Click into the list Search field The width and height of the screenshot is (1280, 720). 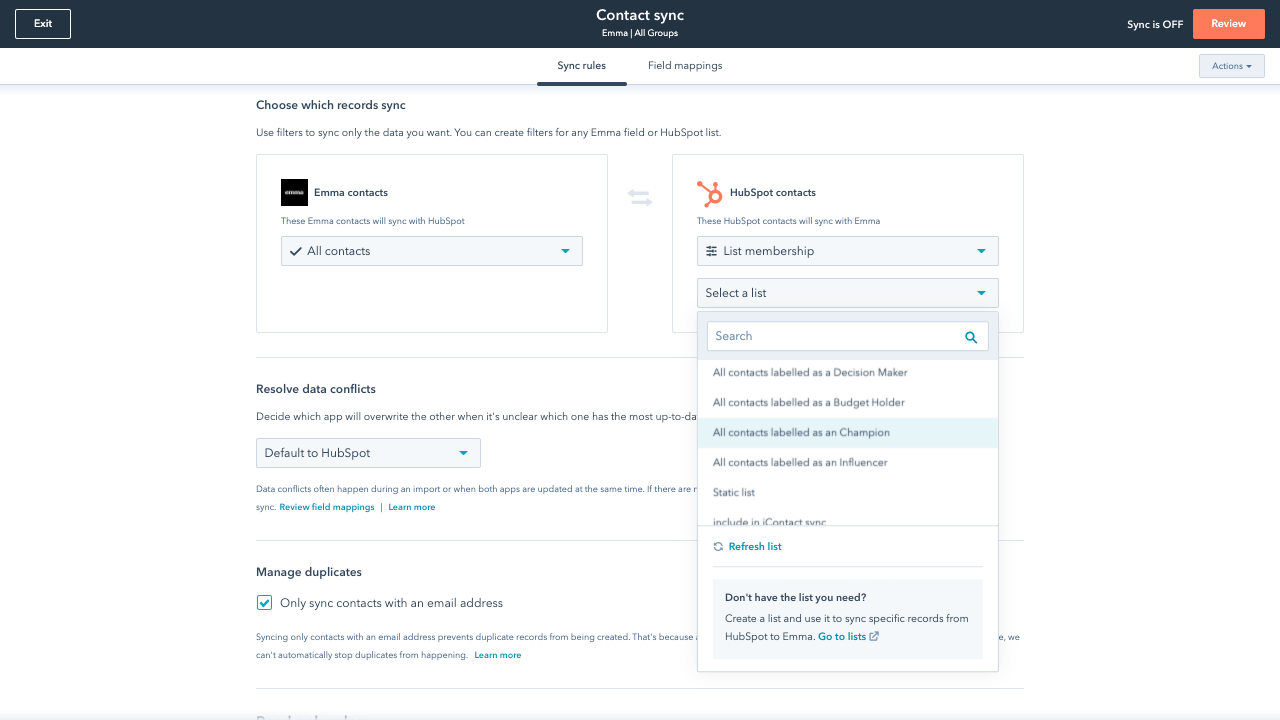click(835, 337)
